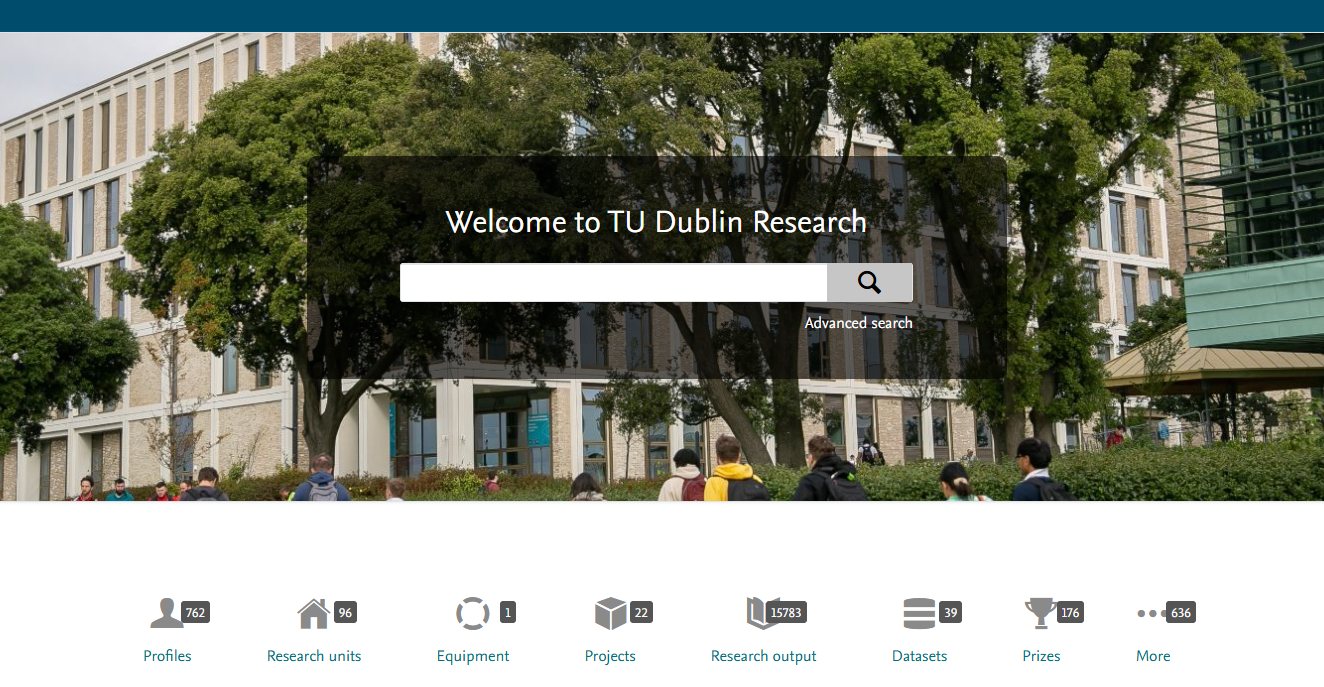Go to Research units
The height and width of the screenshot is (687, 1324).
pyautogui.click(x=314, y=656)
